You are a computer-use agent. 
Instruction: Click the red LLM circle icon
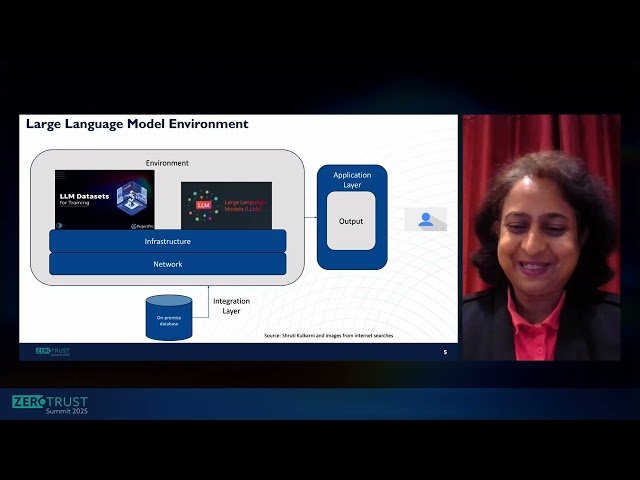point(204,204)
